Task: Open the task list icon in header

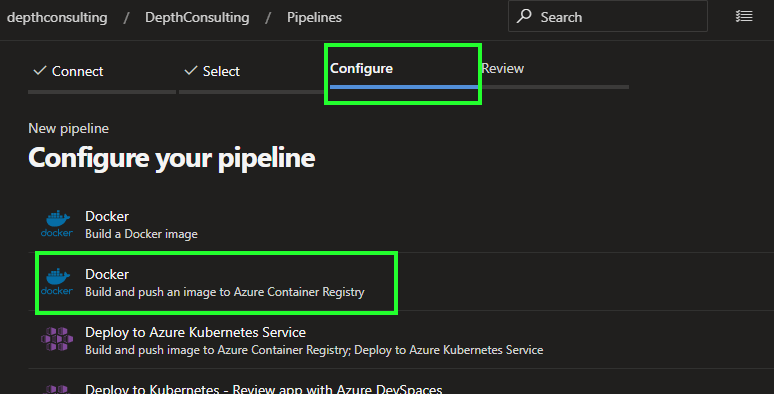Action: (744, 16)
